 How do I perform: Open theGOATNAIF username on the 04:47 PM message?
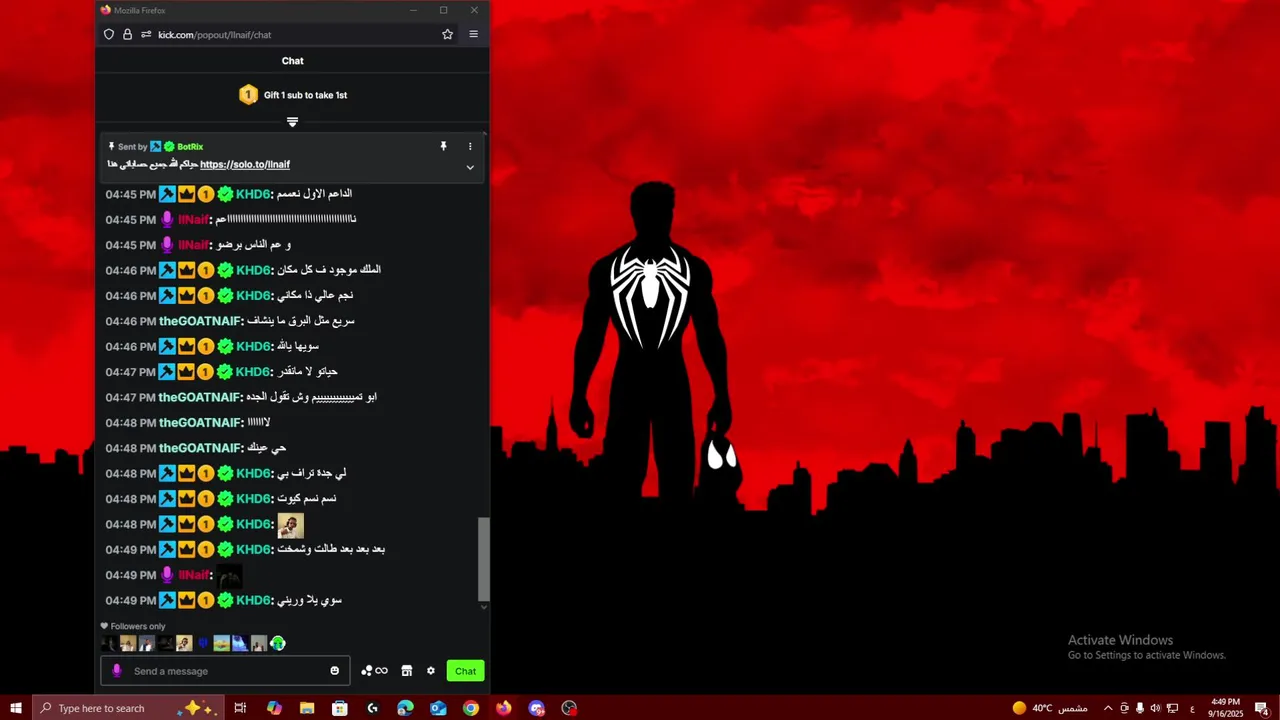(201, 397)
